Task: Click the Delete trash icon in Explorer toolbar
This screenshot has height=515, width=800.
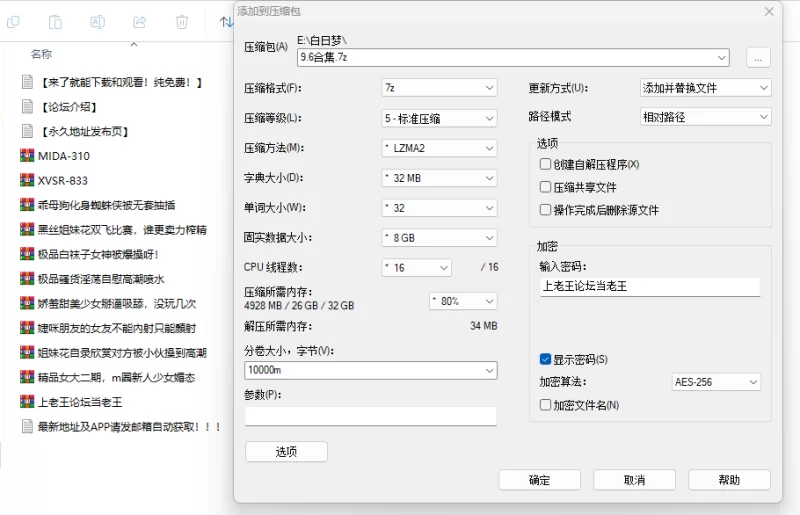Action: pyautogui.click(x=182, y=22)
